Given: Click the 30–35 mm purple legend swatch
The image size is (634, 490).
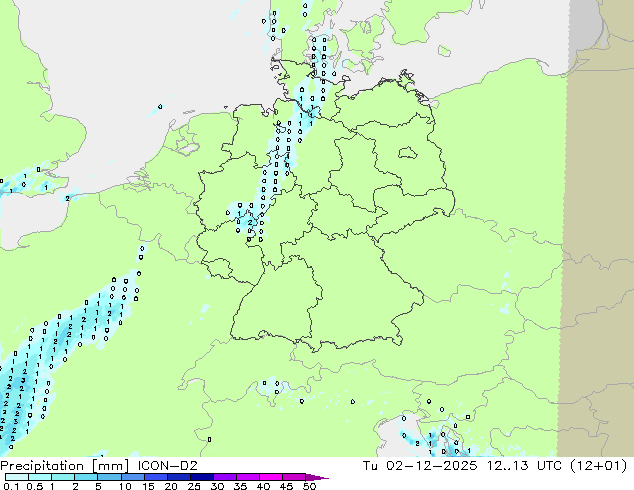Looking at the screenshot, I should 224,477.
